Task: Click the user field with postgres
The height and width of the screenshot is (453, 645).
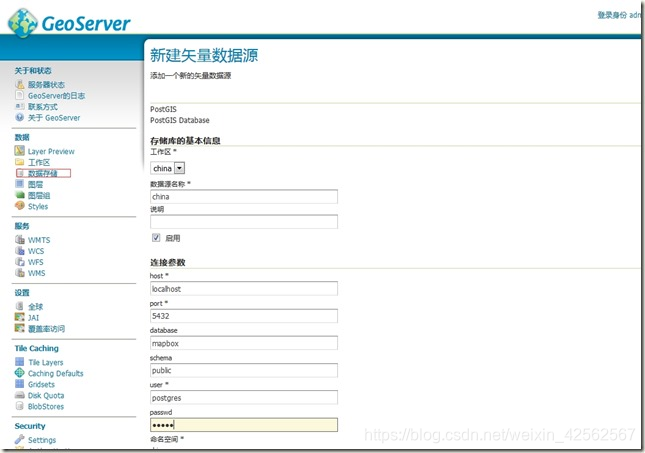Action: coord(244,397)
